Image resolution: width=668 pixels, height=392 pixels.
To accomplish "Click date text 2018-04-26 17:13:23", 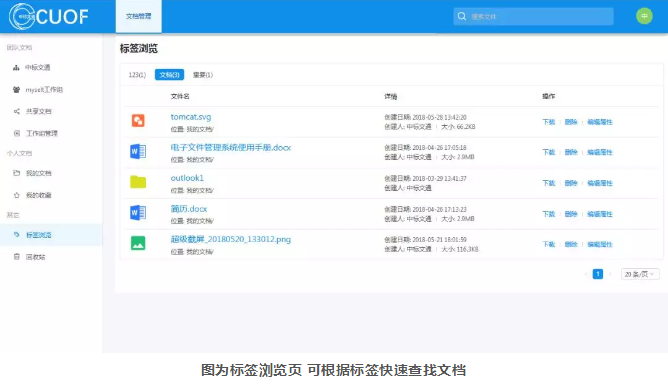I will pos(439,209).
